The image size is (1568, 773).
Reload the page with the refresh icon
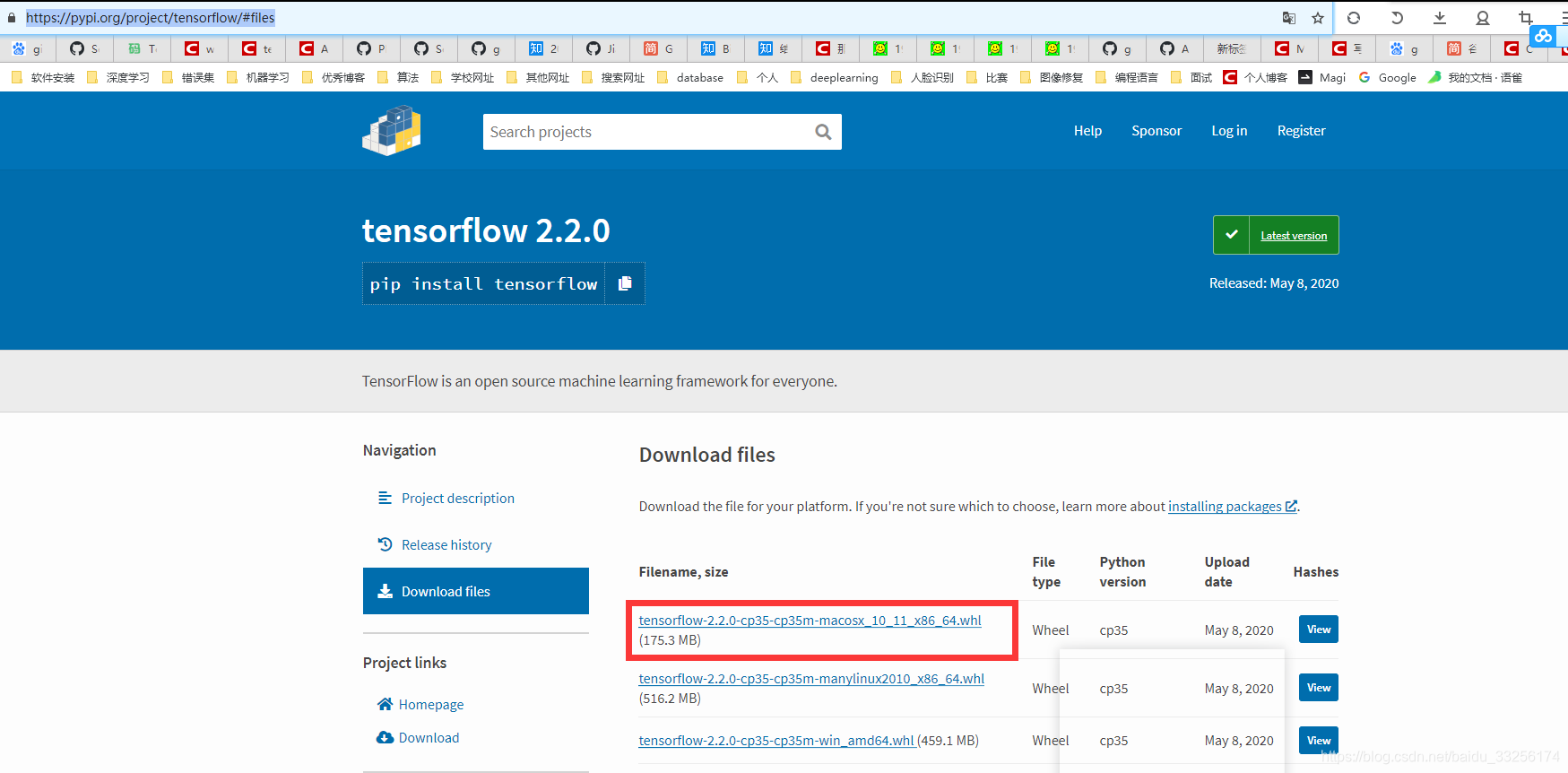tap(1354, 18)
